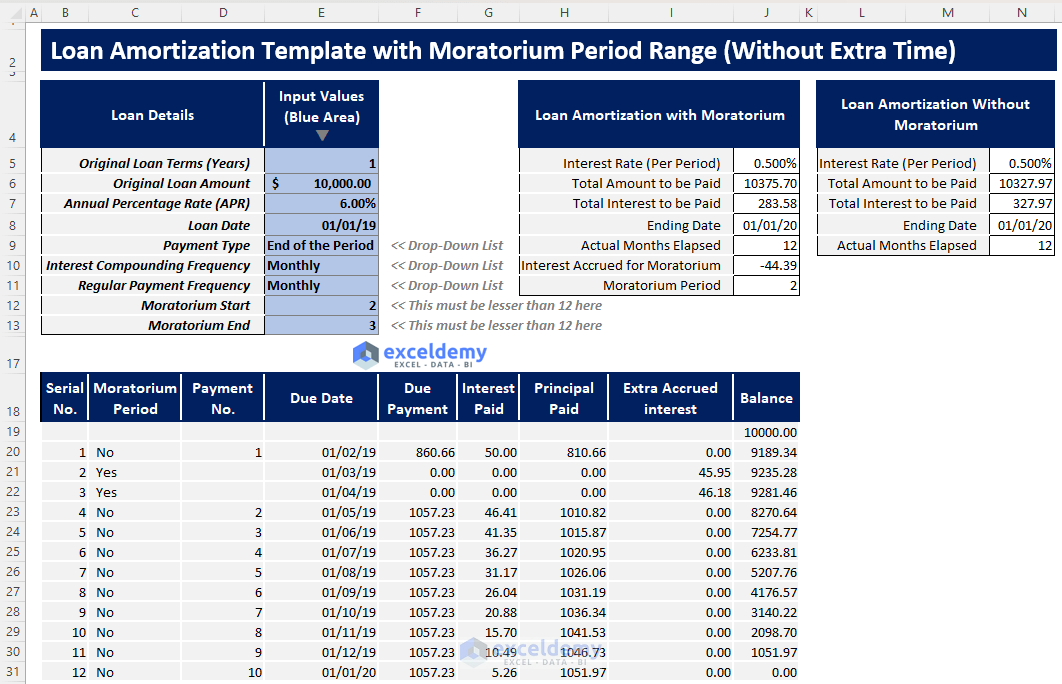The image size is (1062, 684).
Task: Select Due Payment cell 860.66
Action: pos(418,452)
